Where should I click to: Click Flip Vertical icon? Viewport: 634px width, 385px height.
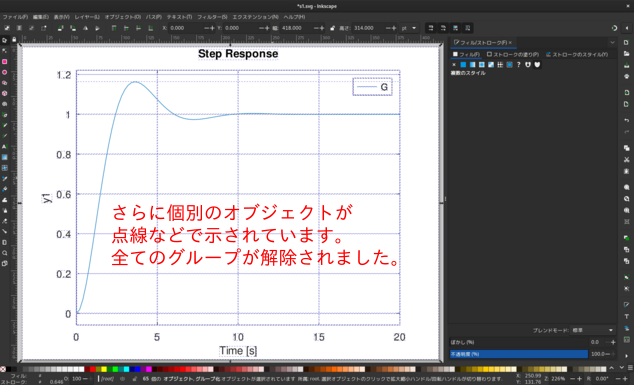pos(97,28)
